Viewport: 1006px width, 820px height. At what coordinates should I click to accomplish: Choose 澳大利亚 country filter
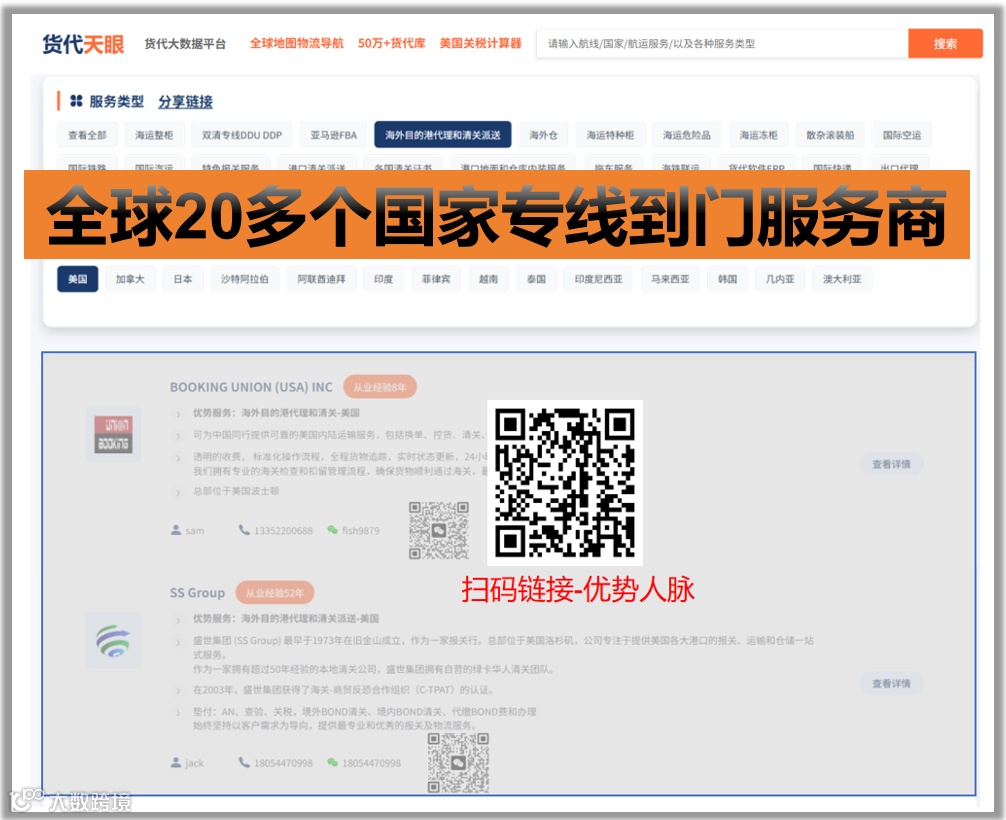click(x=842, y=279)
